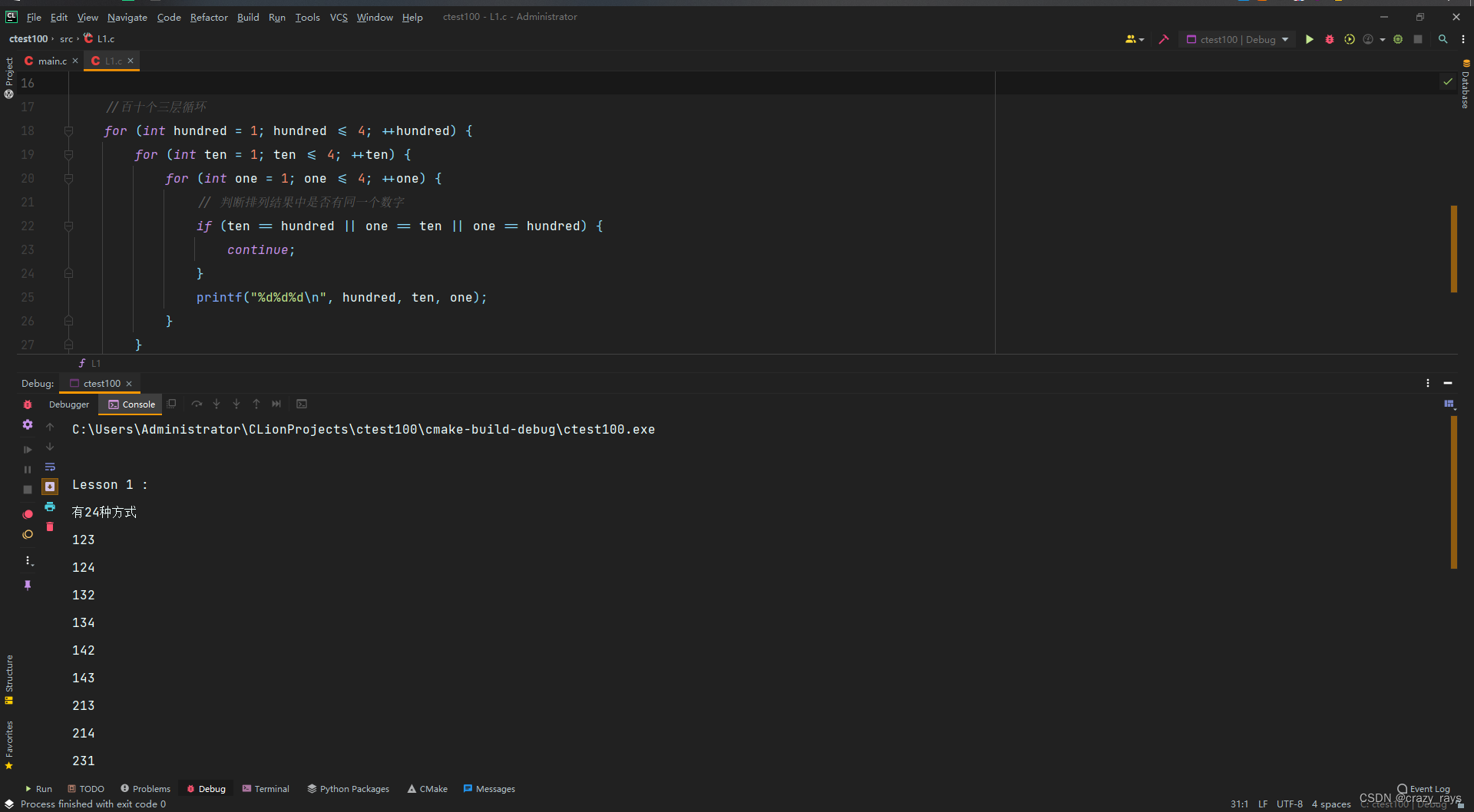Collapse the for hundred loop fold marker
1474x812 pixels.
click(68, 131)
